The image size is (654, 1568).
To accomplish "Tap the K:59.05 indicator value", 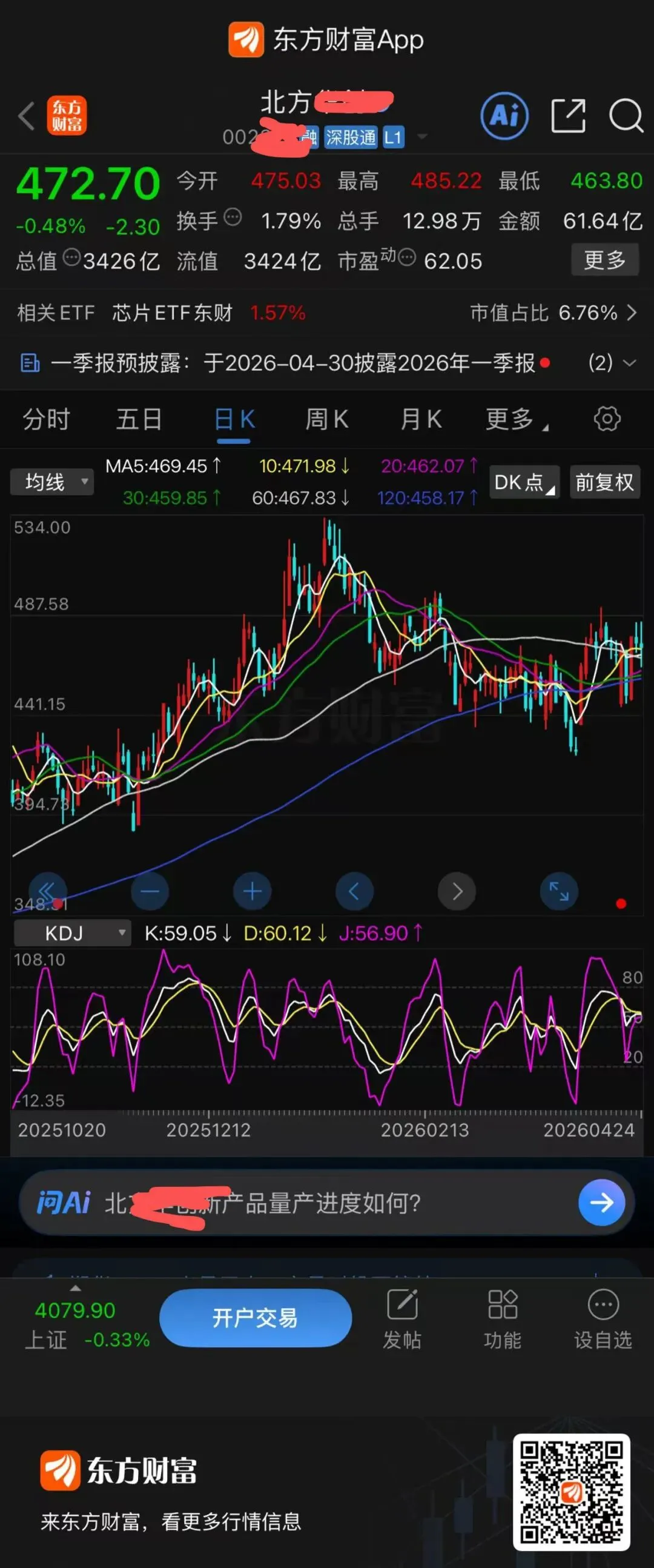I will coord(188,933).
